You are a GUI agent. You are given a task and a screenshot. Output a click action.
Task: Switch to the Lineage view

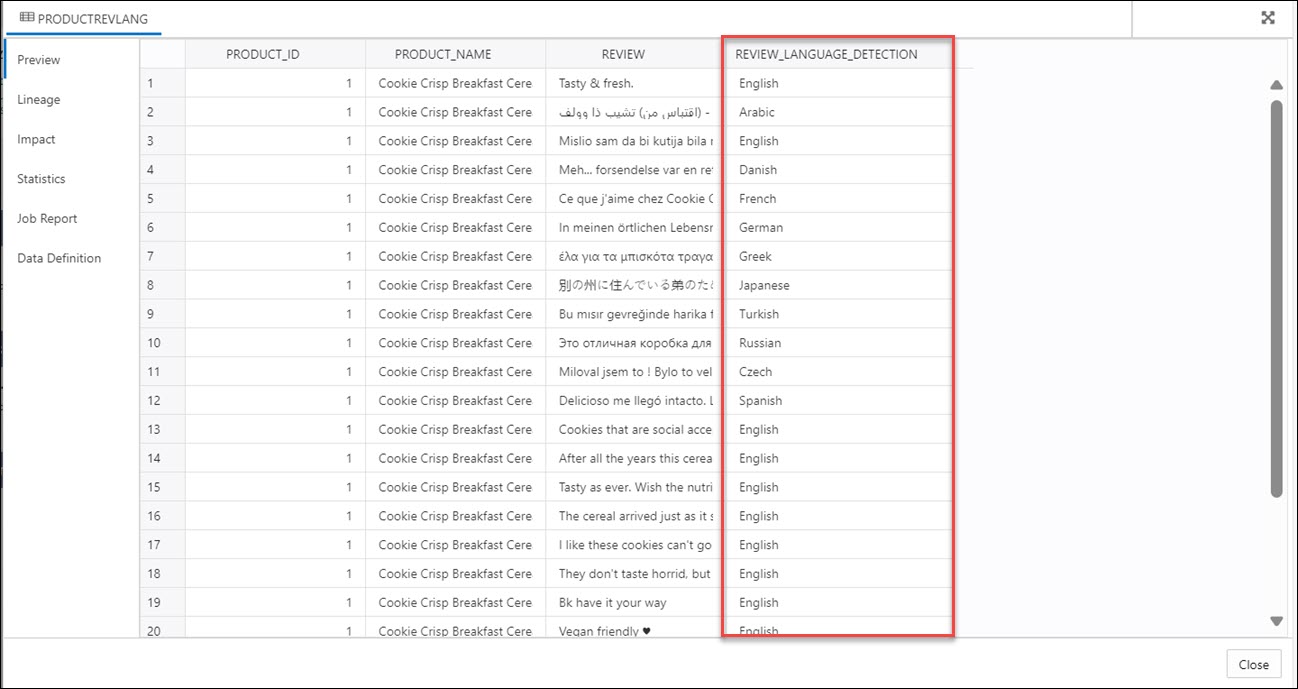pos(38,99)
